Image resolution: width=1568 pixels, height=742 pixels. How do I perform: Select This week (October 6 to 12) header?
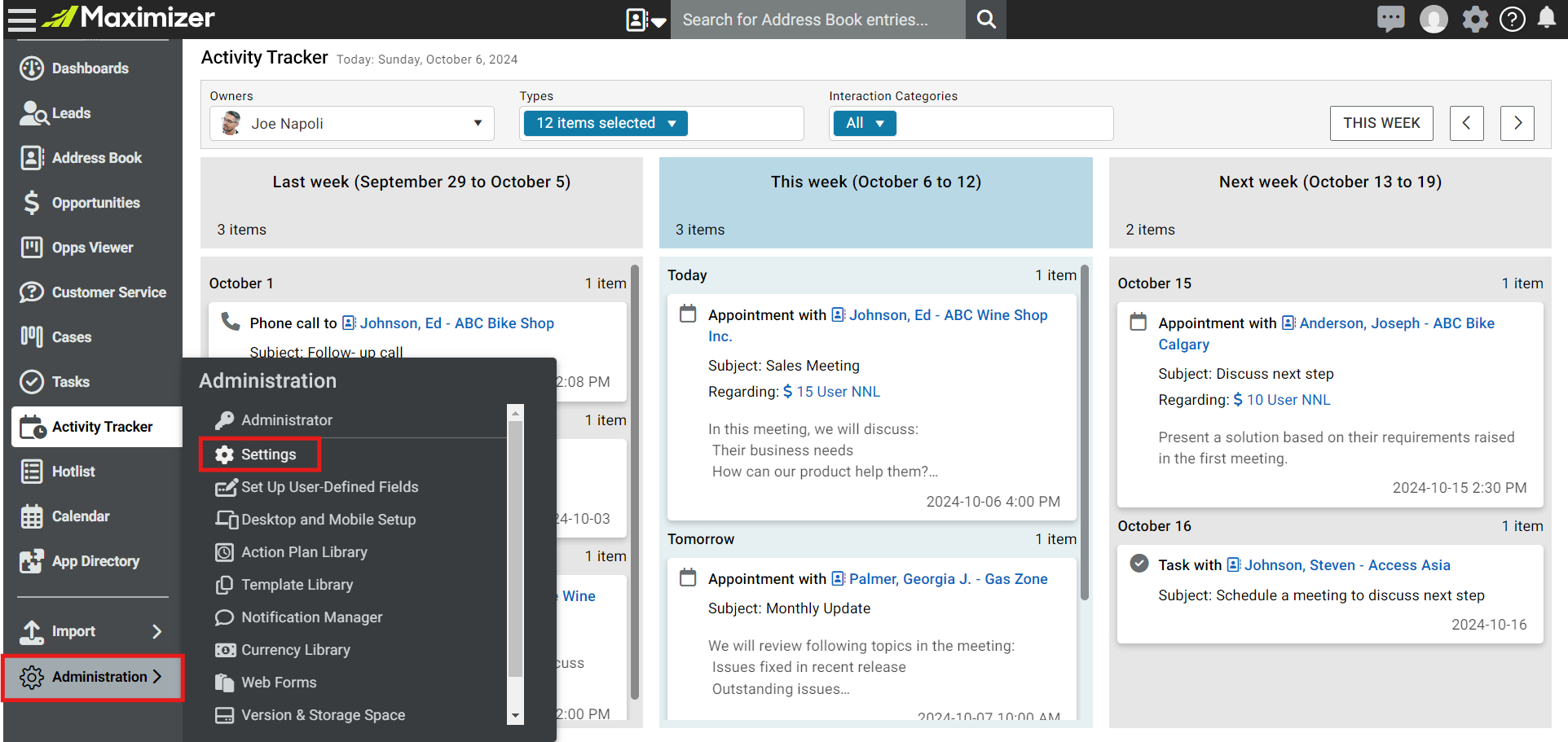[x=876, y=203]
